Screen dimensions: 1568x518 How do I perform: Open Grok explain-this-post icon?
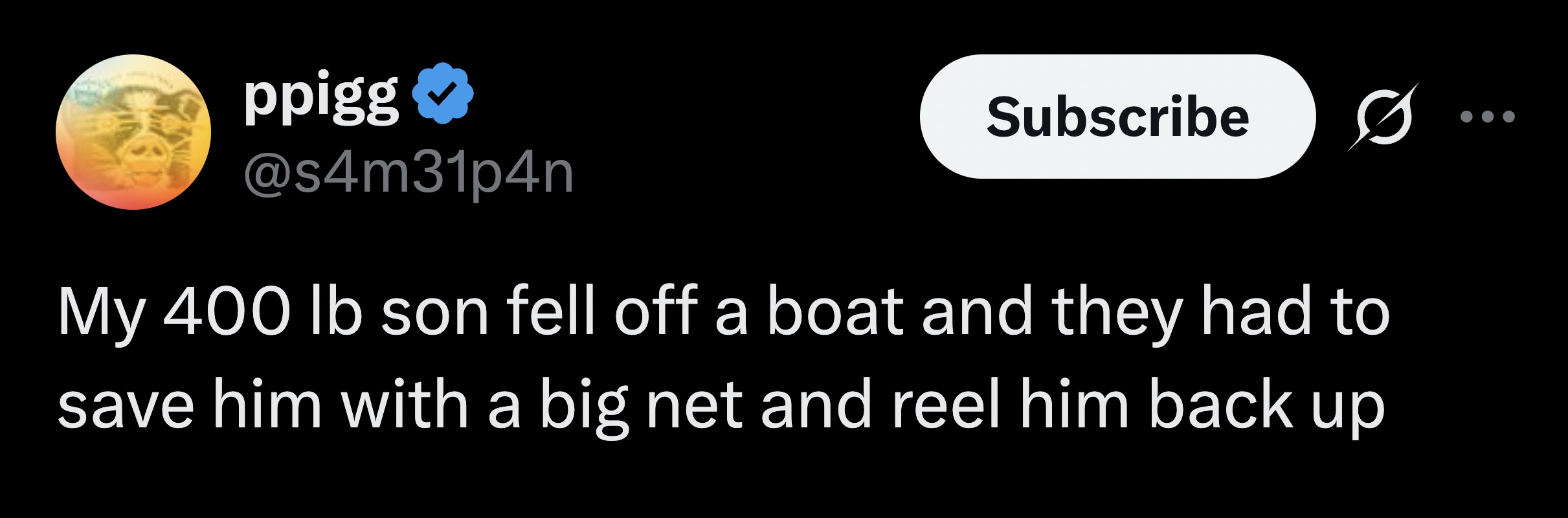(x=1383, y=117)
